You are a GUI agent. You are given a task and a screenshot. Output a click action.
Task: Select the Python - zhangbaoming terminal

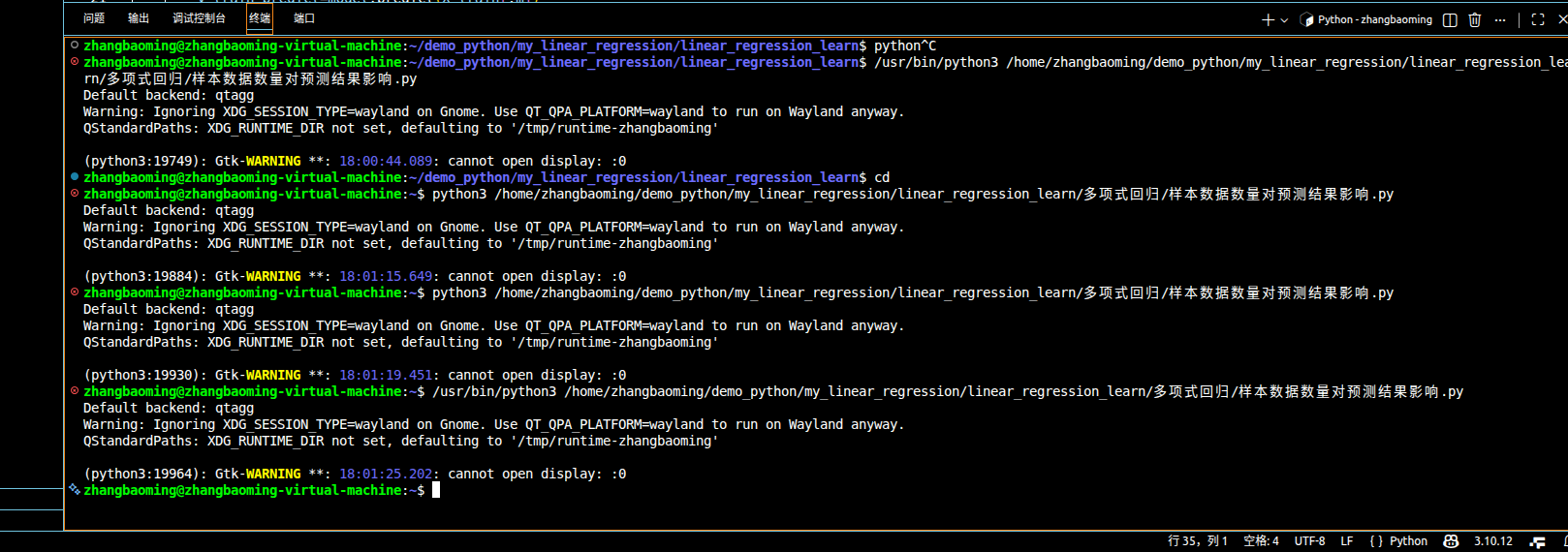pyautogui.click(x=1366, y=19)
